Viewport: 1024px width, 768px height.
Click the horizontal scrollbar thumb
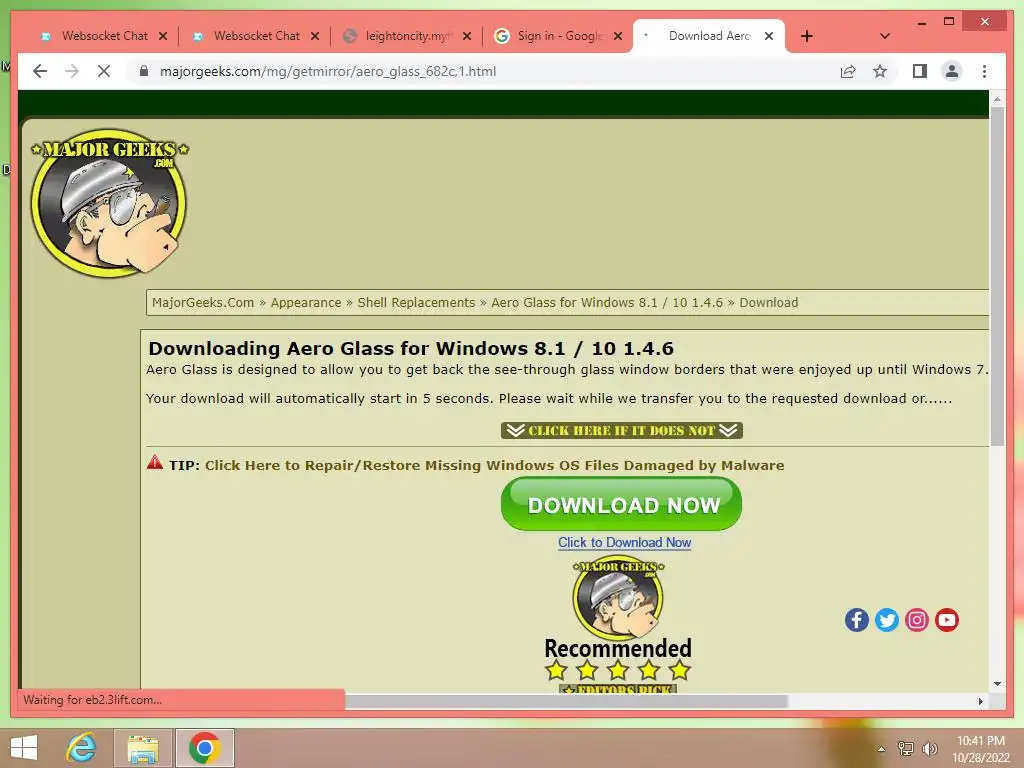[x=566, y=701]
